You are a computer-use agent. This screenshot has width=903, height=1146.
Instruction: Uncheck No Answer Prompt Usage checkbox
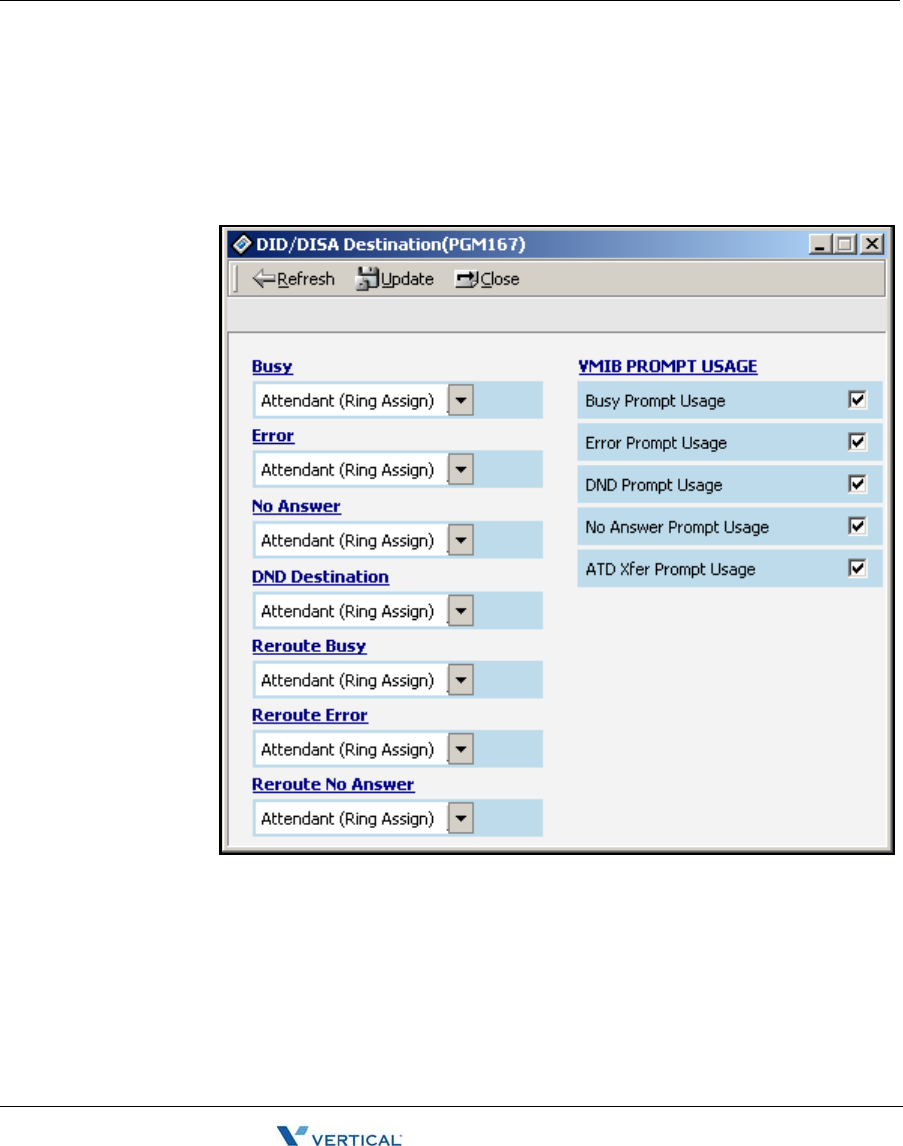click(x=857, y=526)
